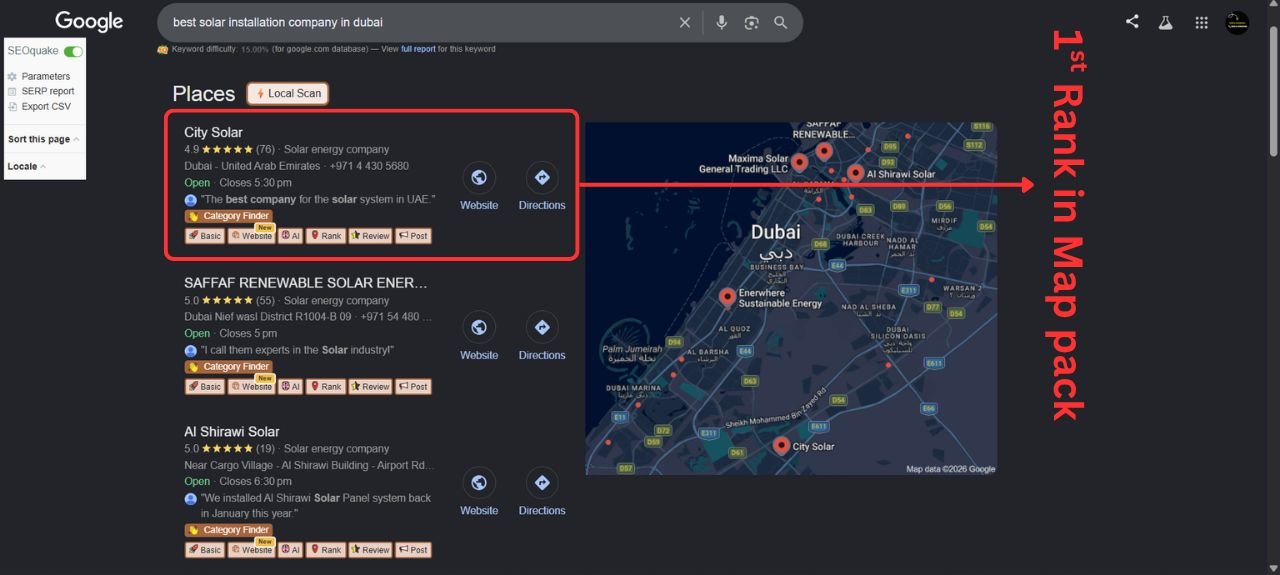Click Website audit button under SAFFAF Renewable
The image size is (1280, 575).
(x=251, y=386)
